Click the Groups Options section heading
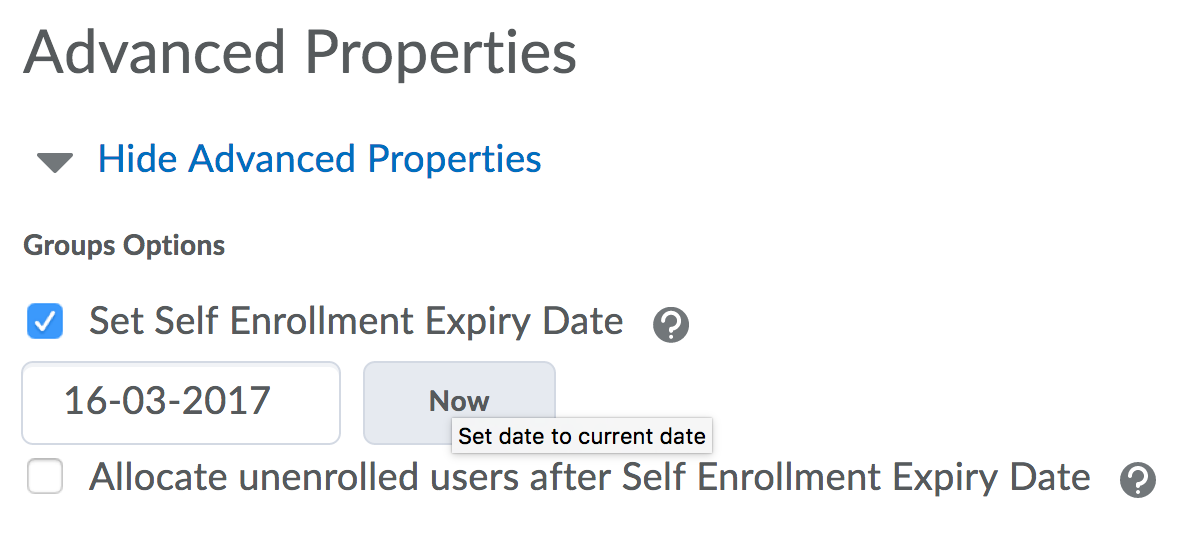Image resolution: width=1184 pixels, height=534 pixels. tap(124, 246)
